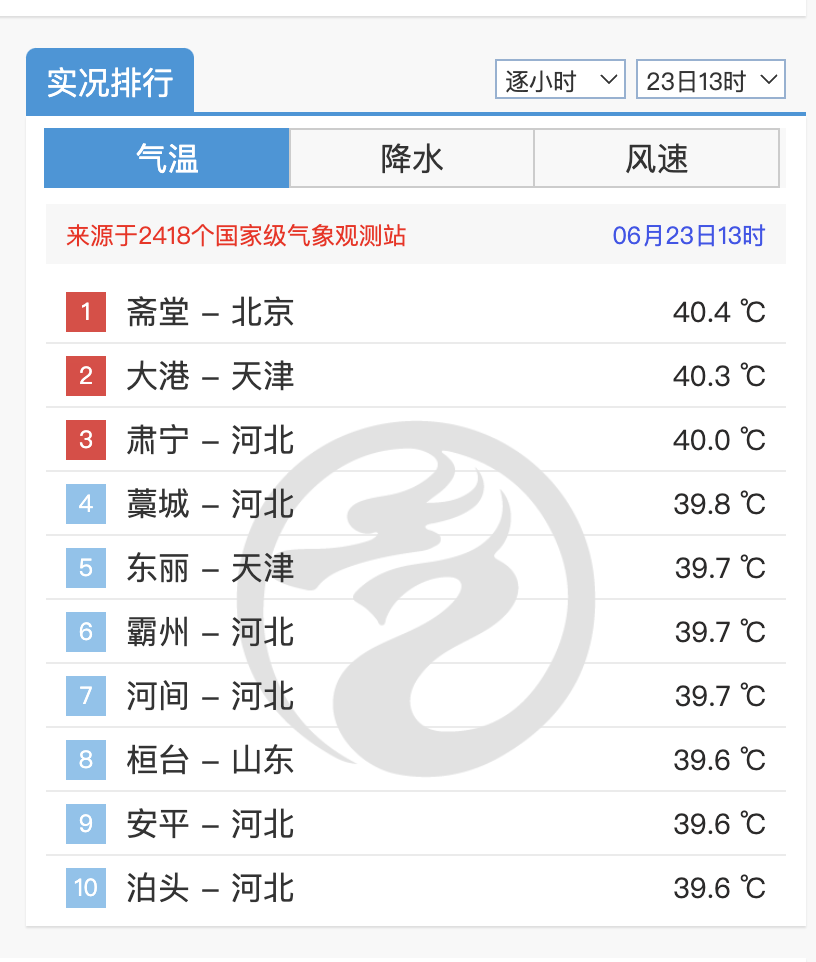Click the rank 3 badge beside 肃宁

pyautogui.click(x=85, y=440)
